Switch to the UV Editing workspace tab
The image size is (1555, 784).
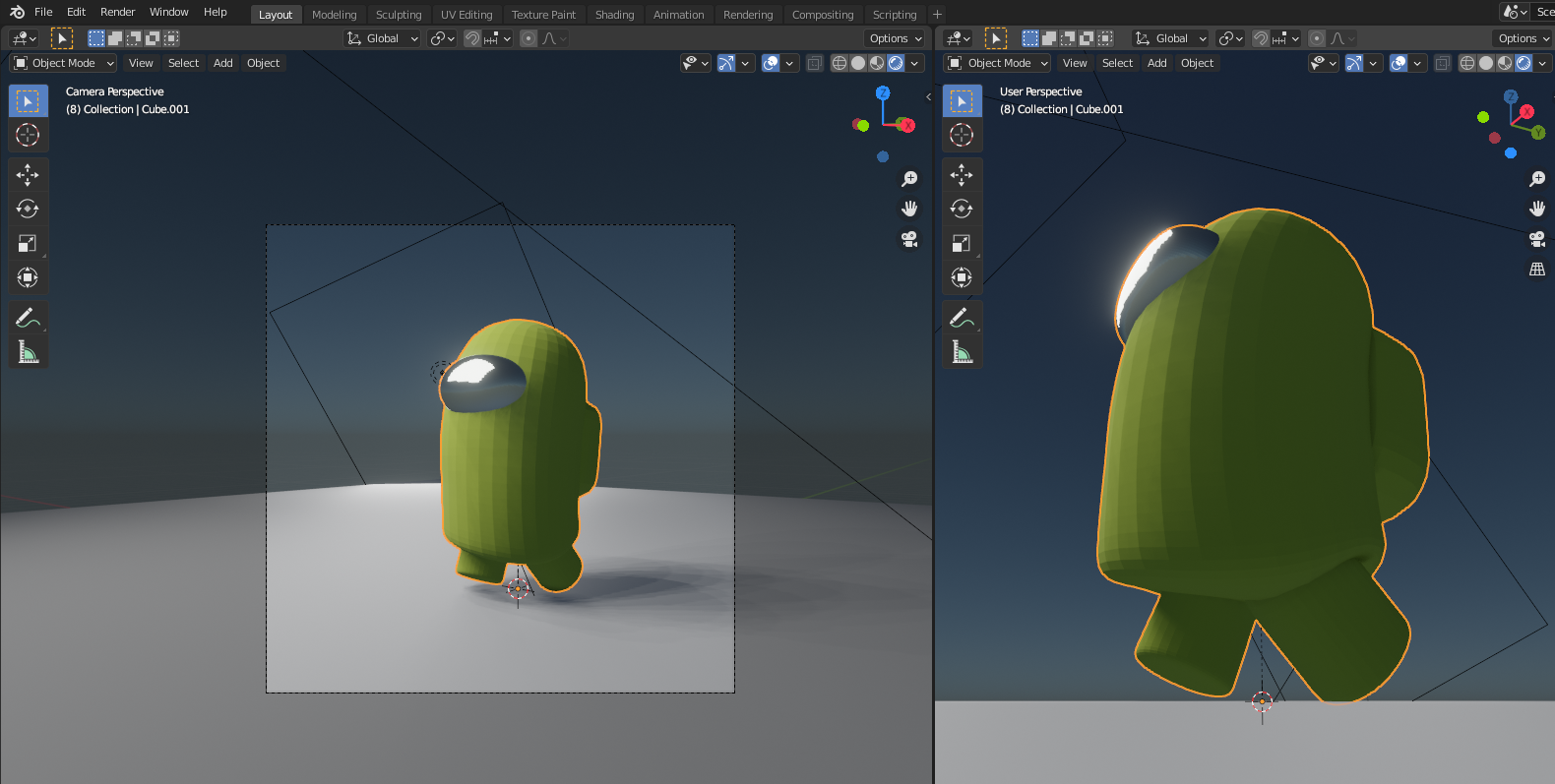click(x=466, y=15)
